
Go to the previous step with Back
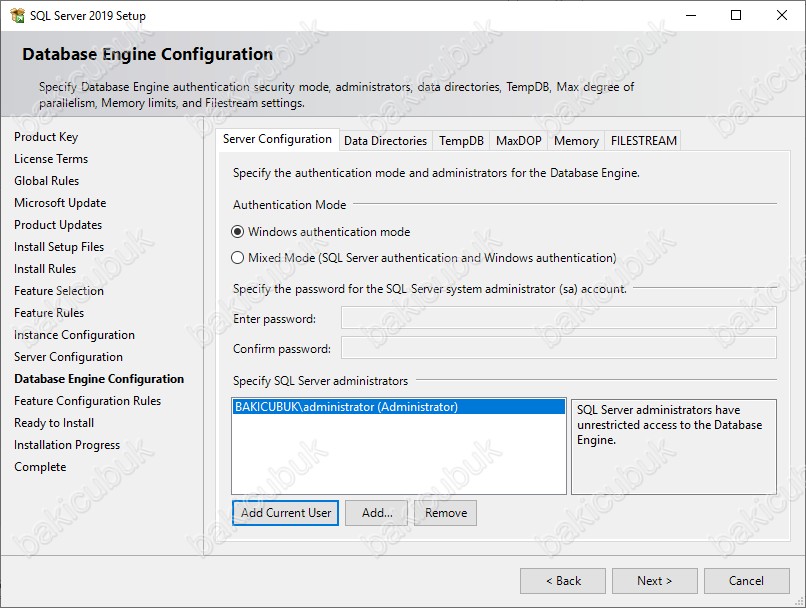pos(563,581)
